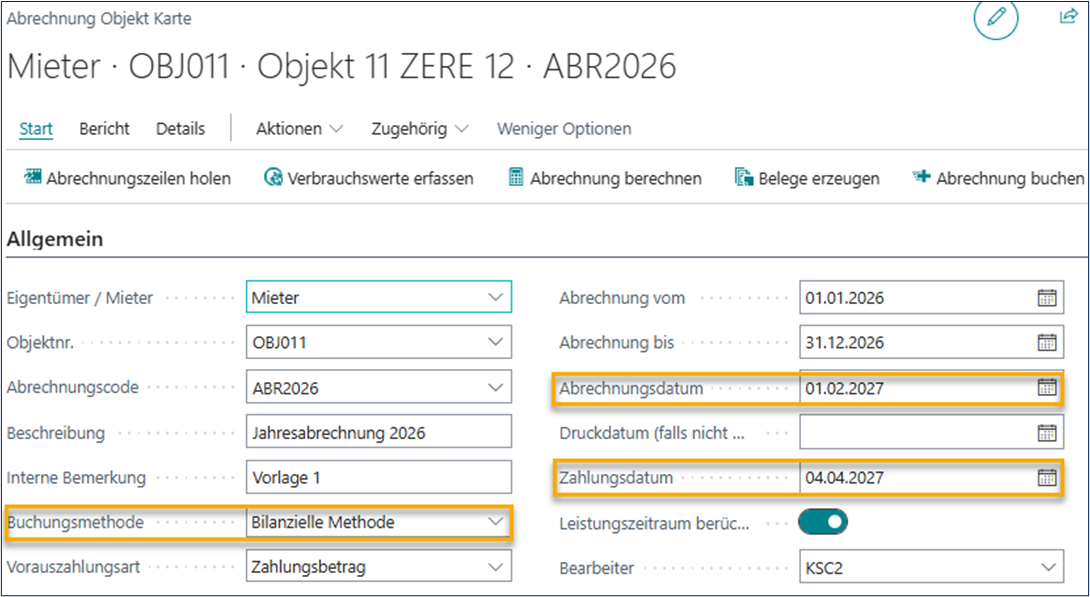Screen dimensions: 1090x597
Task: Open the calendar for Abrechnung vom field
Action: pyautogui.click(x=1047, y=297)
